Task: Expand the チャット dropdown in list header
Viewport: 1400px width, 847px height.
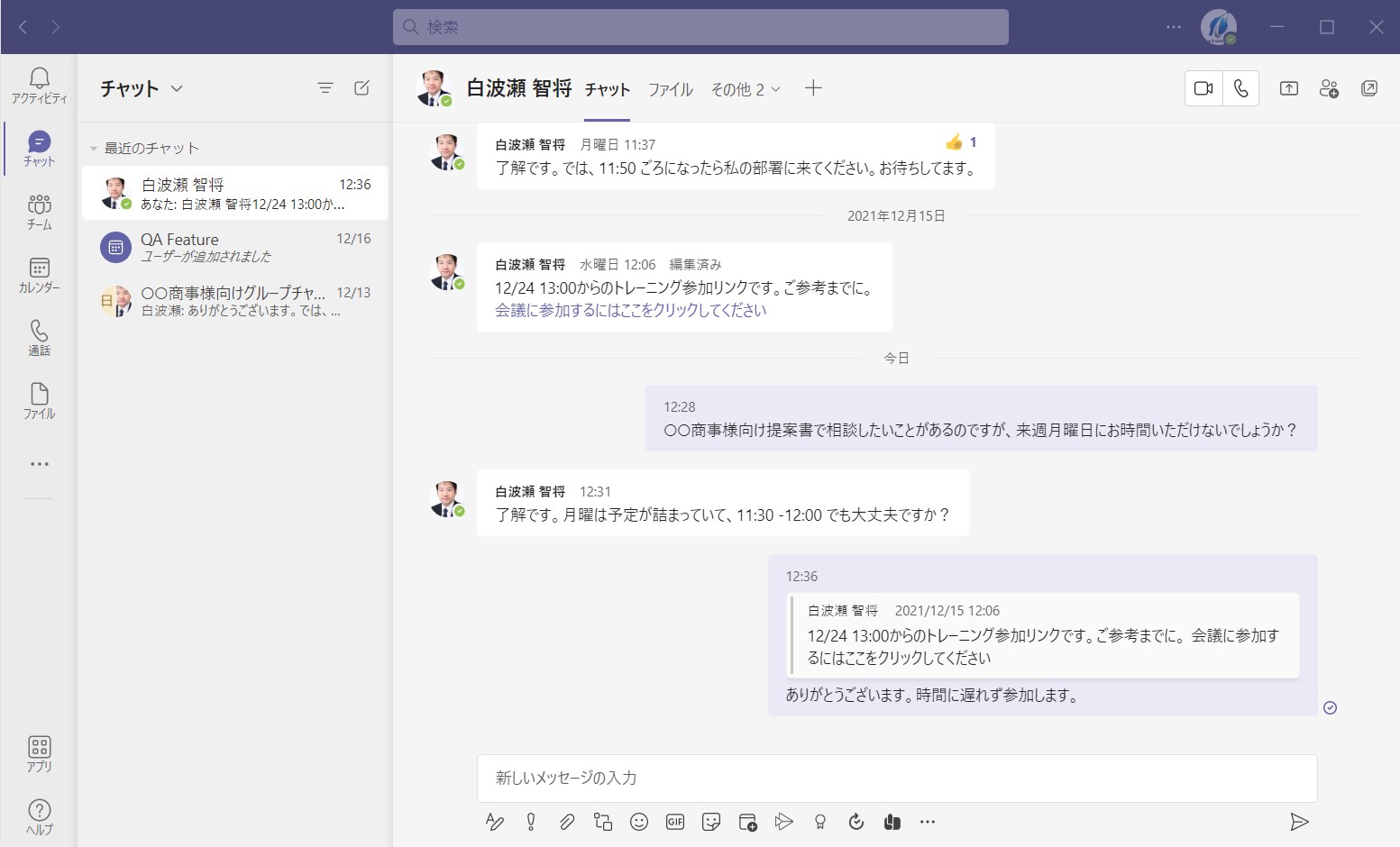Action: [177, 88]
